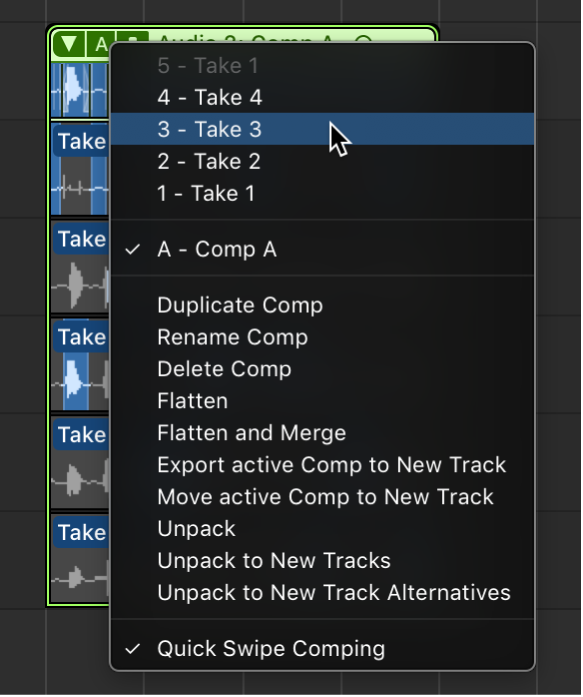
Task: Select the checked 'A - Comp A' item
Action: point(323,249)
